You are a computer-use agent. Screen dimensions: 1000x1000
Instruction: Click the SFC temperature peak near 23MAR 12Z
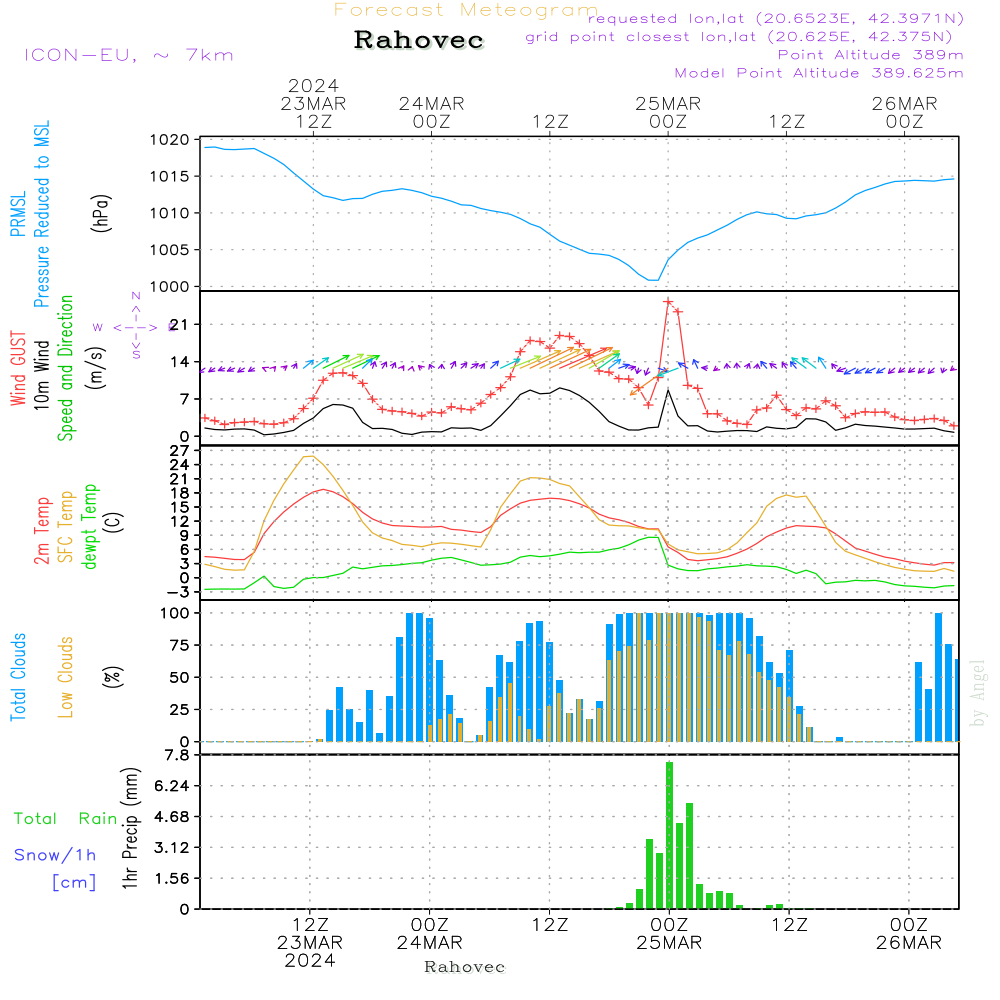(x=308, y=456)
